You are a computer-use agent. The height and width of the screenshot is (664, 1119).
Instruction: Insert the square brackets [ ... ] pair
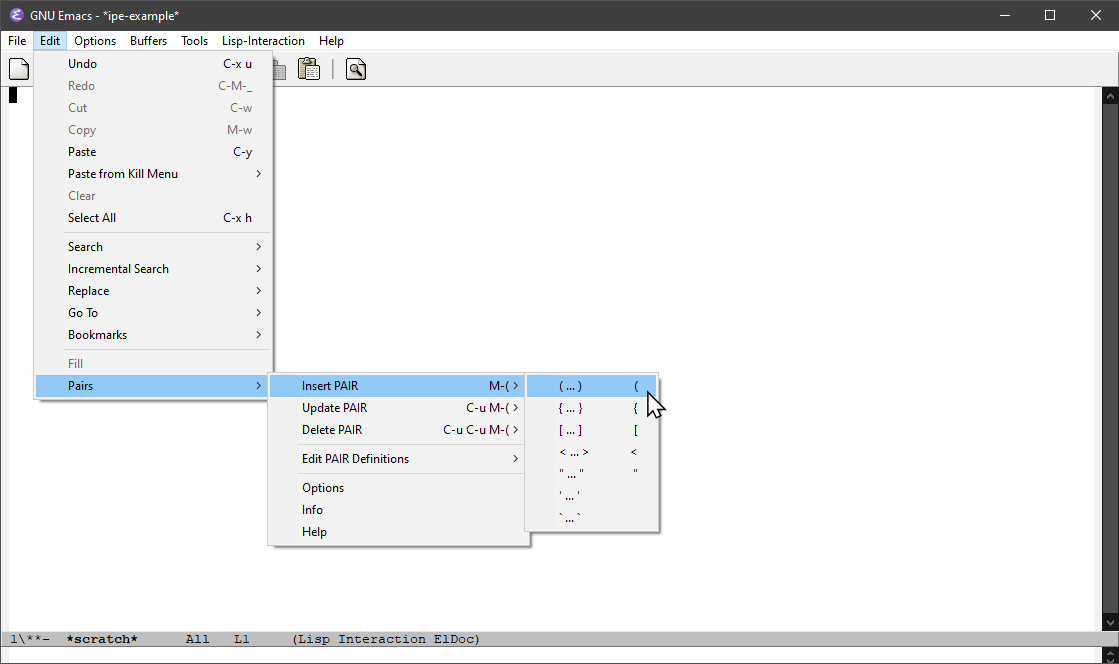[592, 430]
